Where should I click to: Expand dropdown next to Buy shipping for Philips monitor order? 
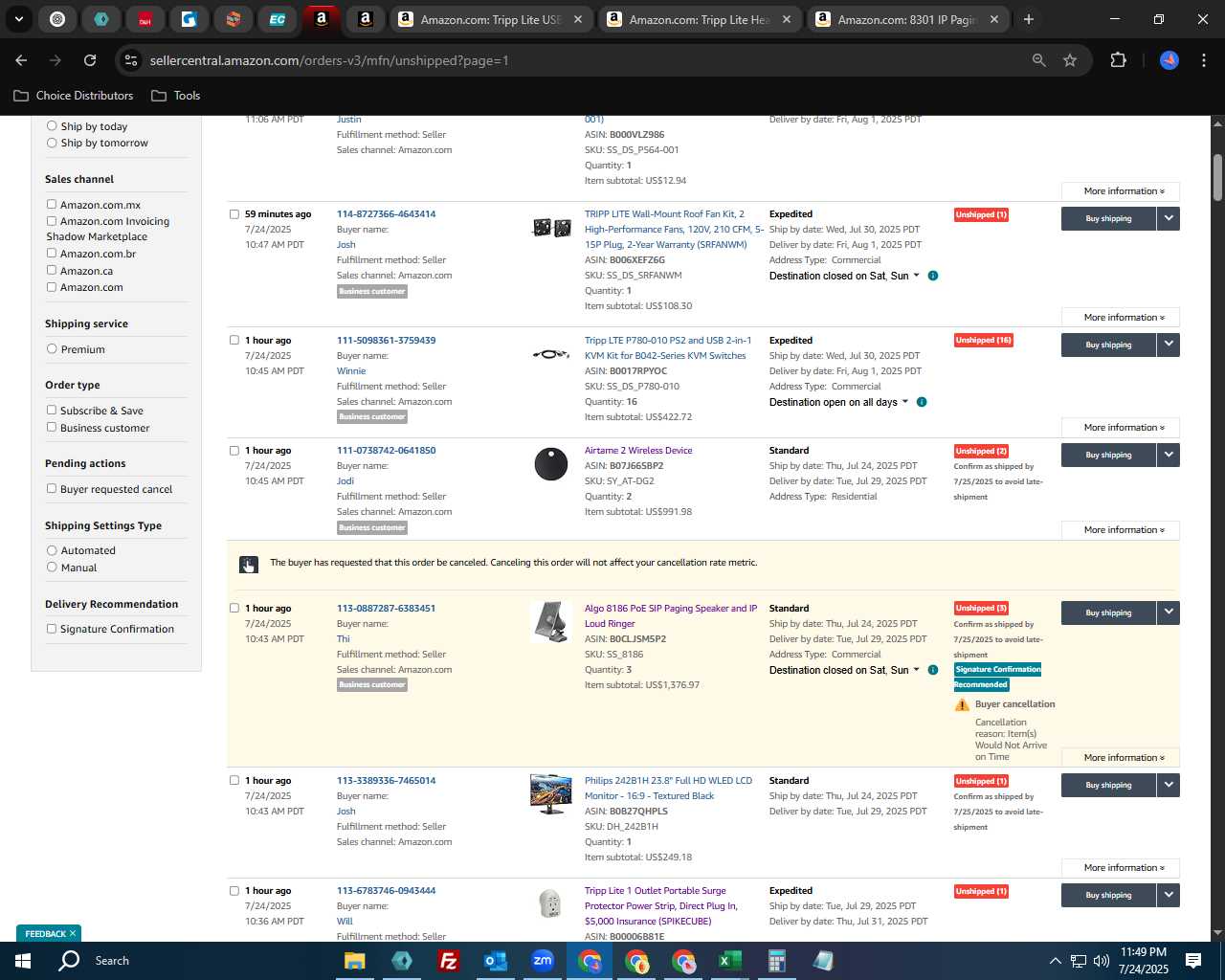(x=1169, y=785)
